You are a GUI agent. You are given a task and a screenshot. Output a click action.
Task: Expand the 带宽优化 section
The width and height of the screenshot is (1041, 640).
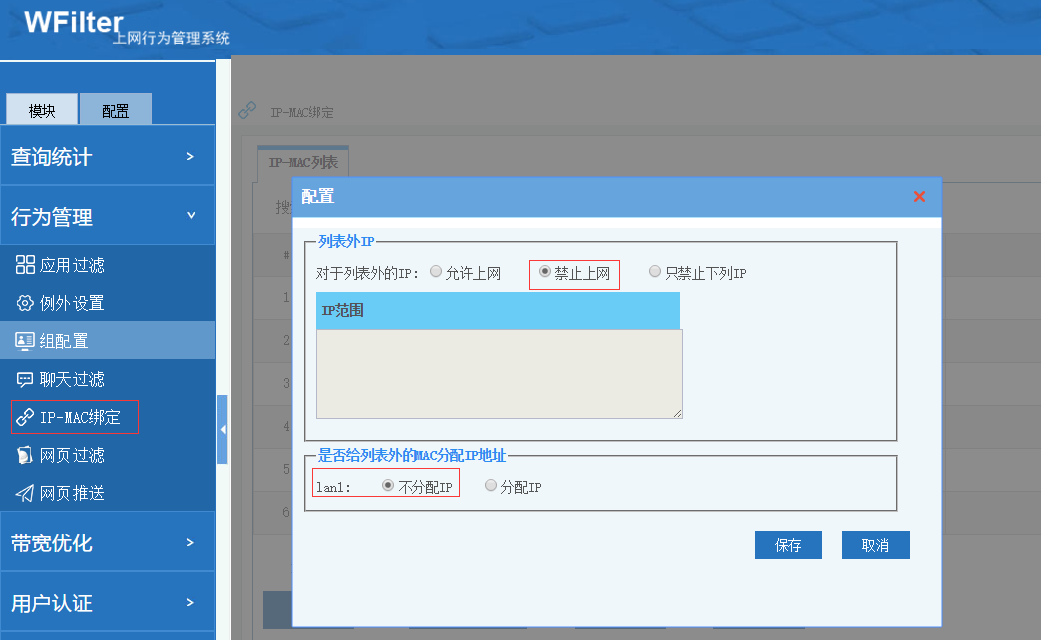[x=107, y=542]
